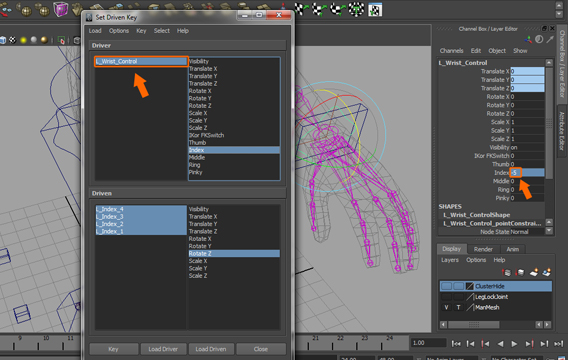The width and height of the screenshot is (568, 360).
Task: Switch to Render layer tab
Action: tap(483, 249)
